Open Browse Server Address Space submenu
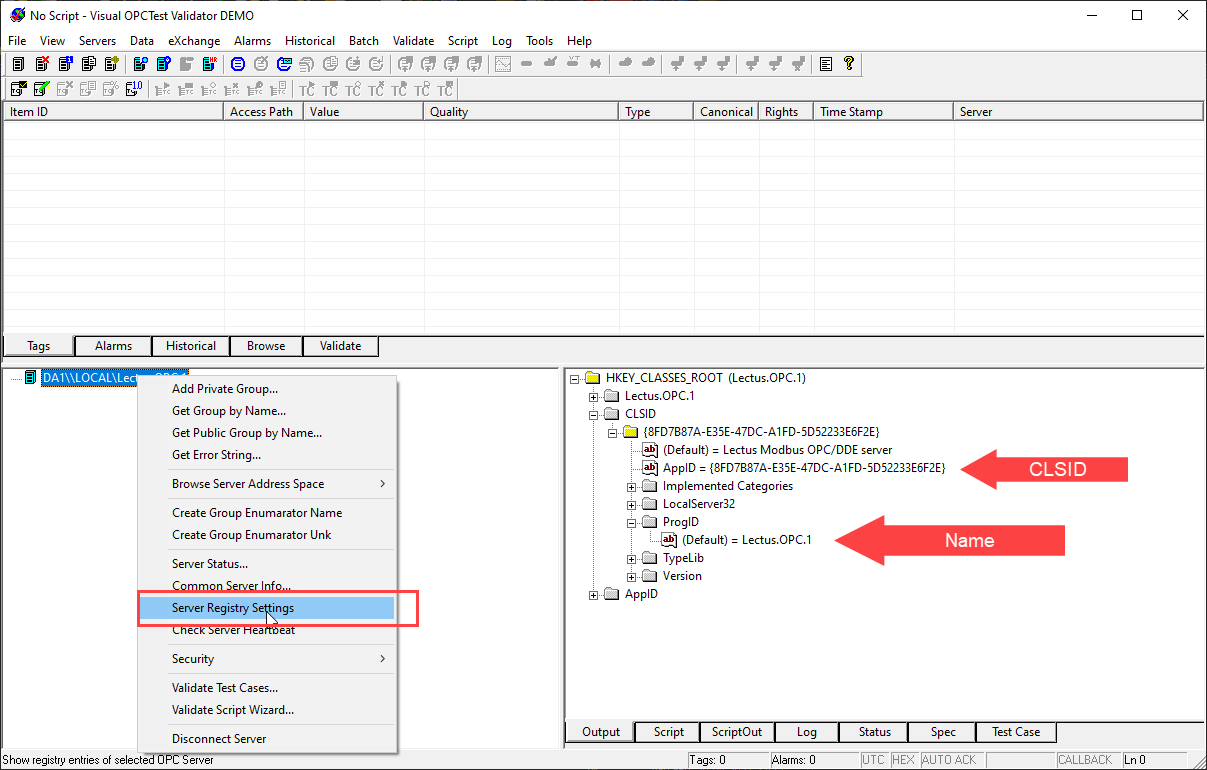 coord(267,484)
